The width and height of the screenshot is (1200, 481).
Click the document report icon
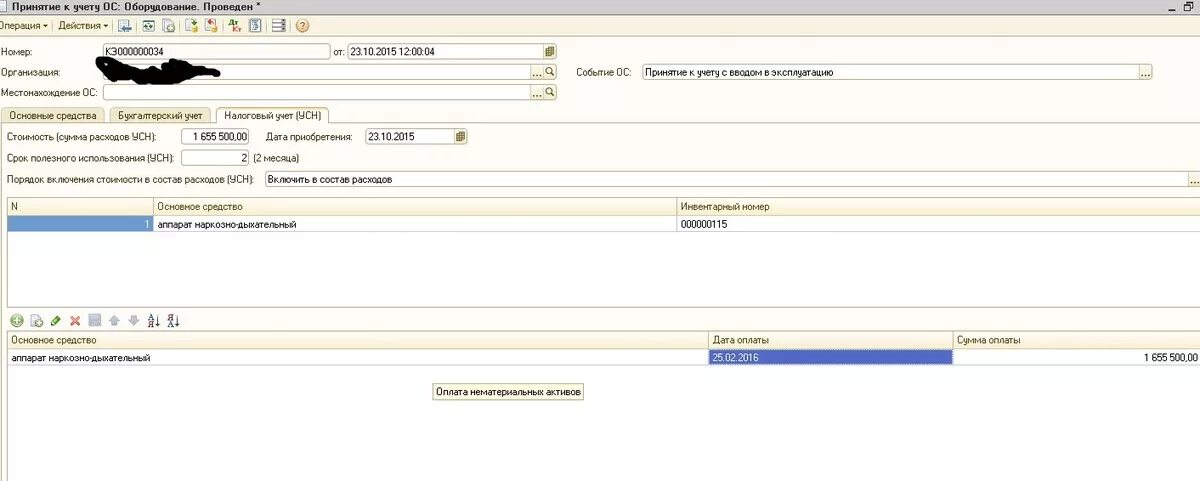point(256,25)
